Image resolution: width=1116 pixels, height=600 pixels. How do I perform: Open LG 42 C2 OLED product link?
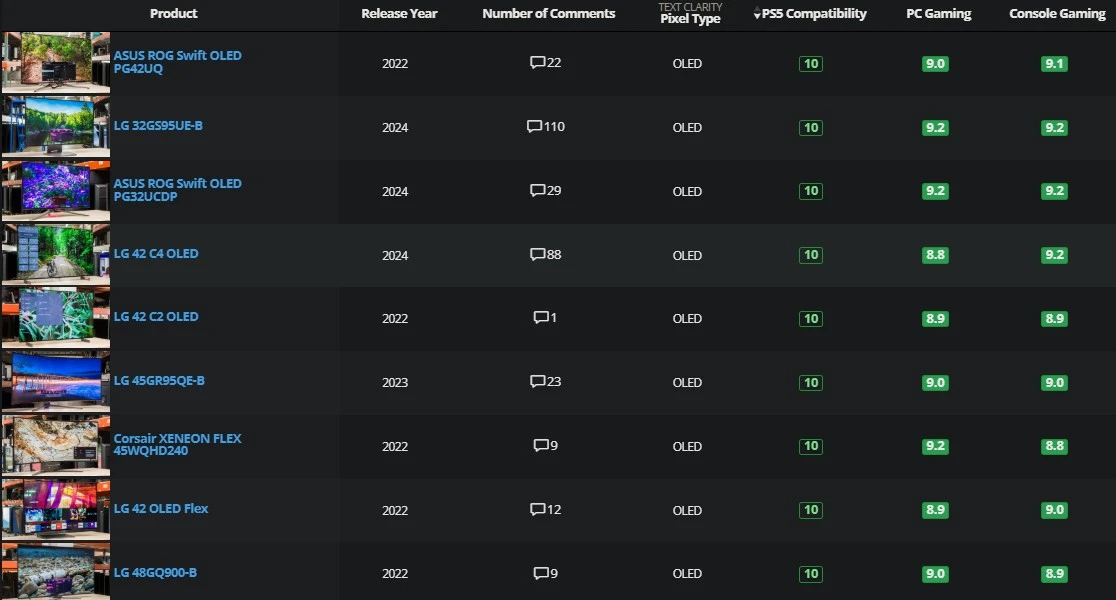click(156, 317)
